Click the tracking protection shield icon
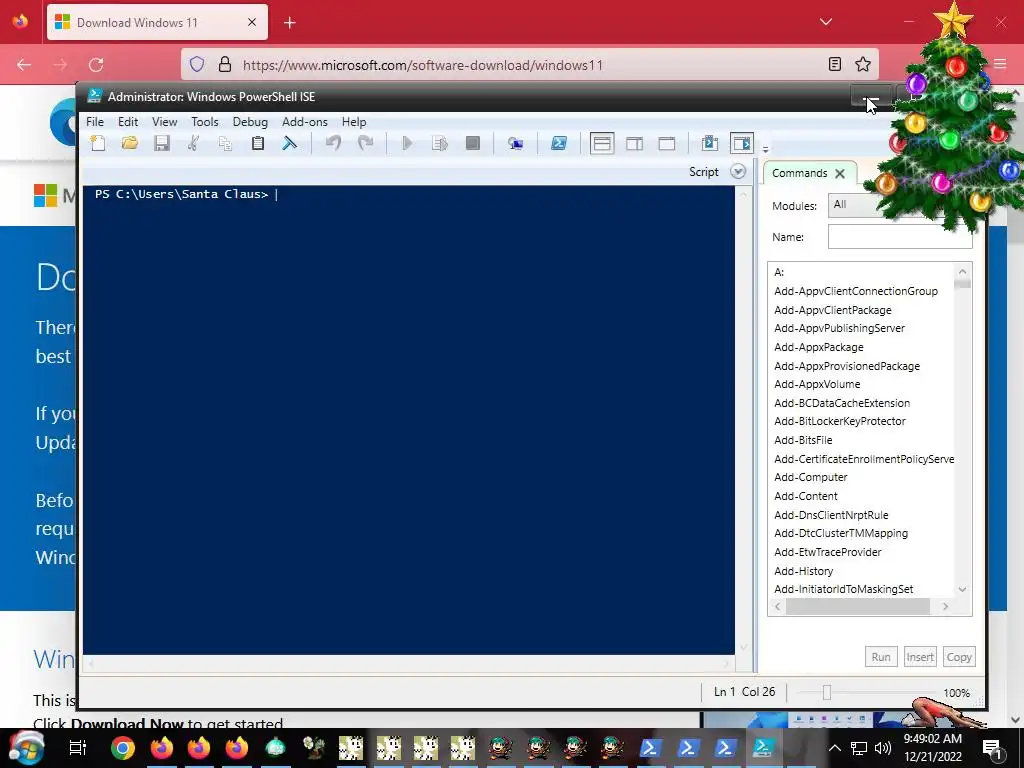Viewport: 1024px width, 768px height. click(197, 64)
